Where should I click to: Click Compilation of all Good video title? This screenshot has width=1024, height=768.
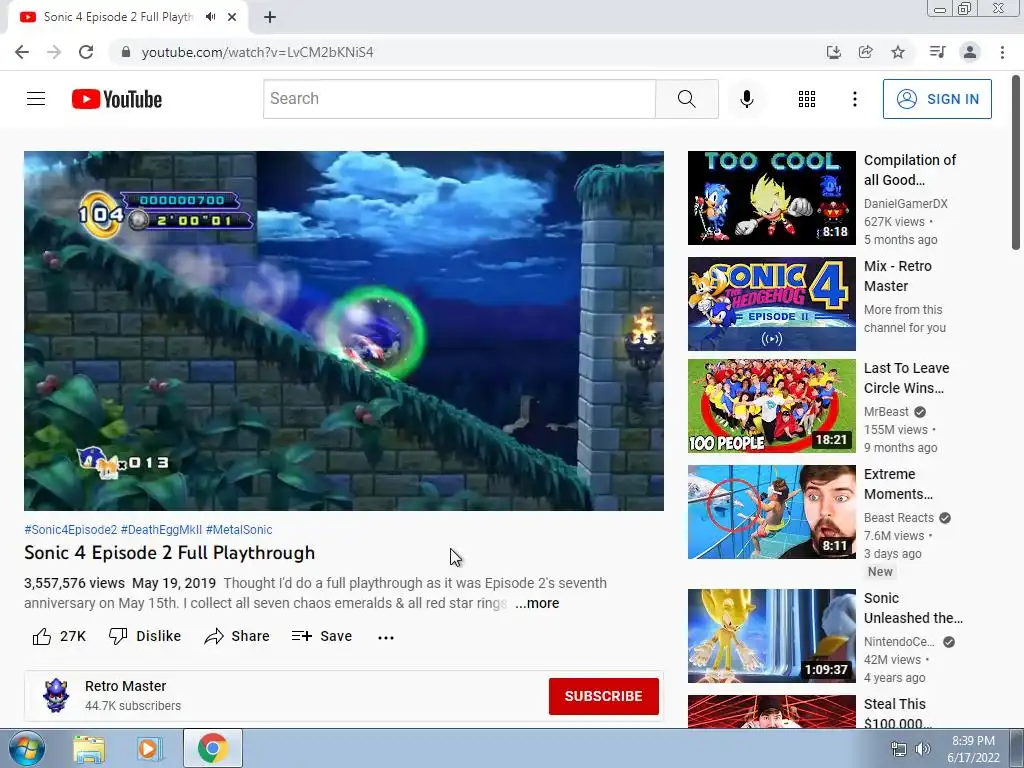coord(910,170)
